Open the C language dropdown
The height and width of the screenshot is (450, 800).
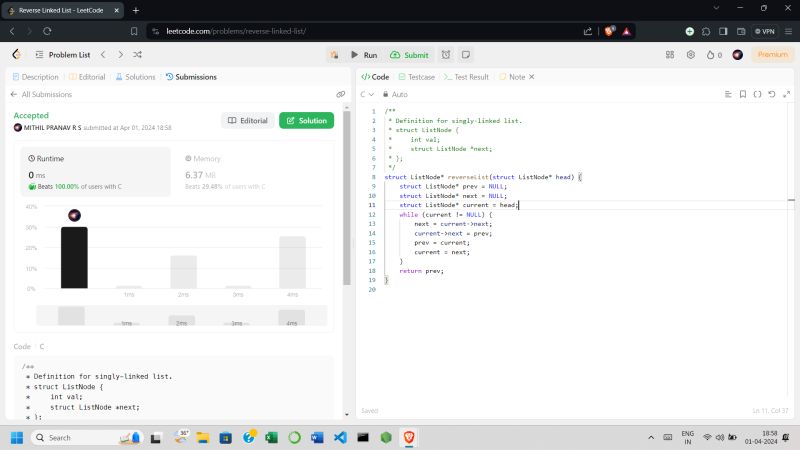(367, 94)
